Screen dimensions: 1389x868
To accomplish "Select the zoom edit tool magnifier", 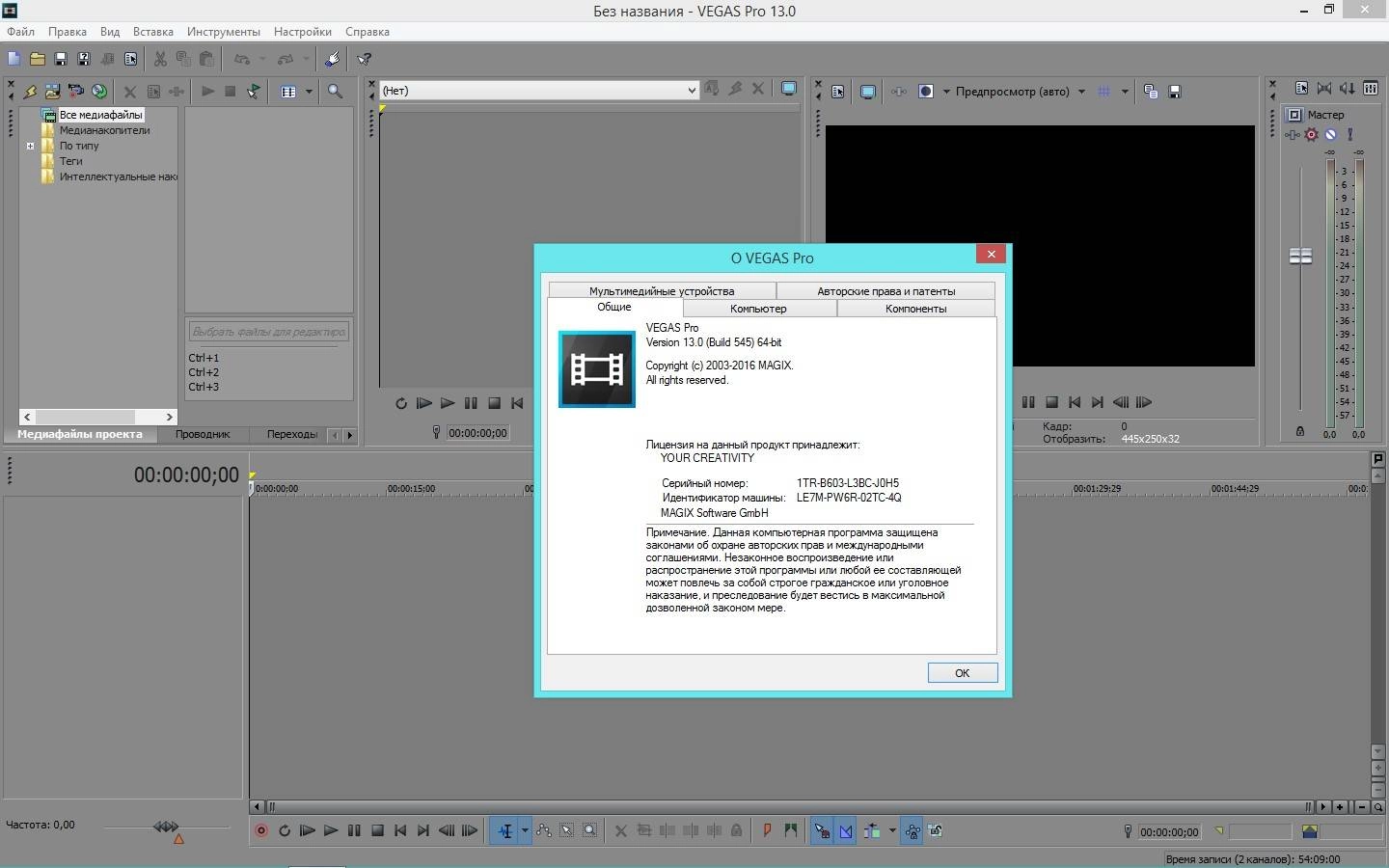I will tap(589, 830).
